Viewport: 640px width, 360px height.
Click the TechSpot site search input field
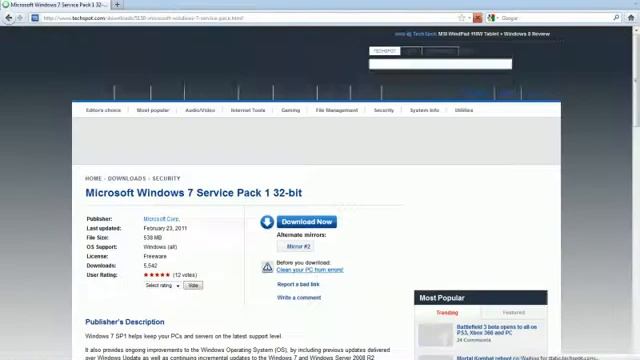(x=440, y=64)
